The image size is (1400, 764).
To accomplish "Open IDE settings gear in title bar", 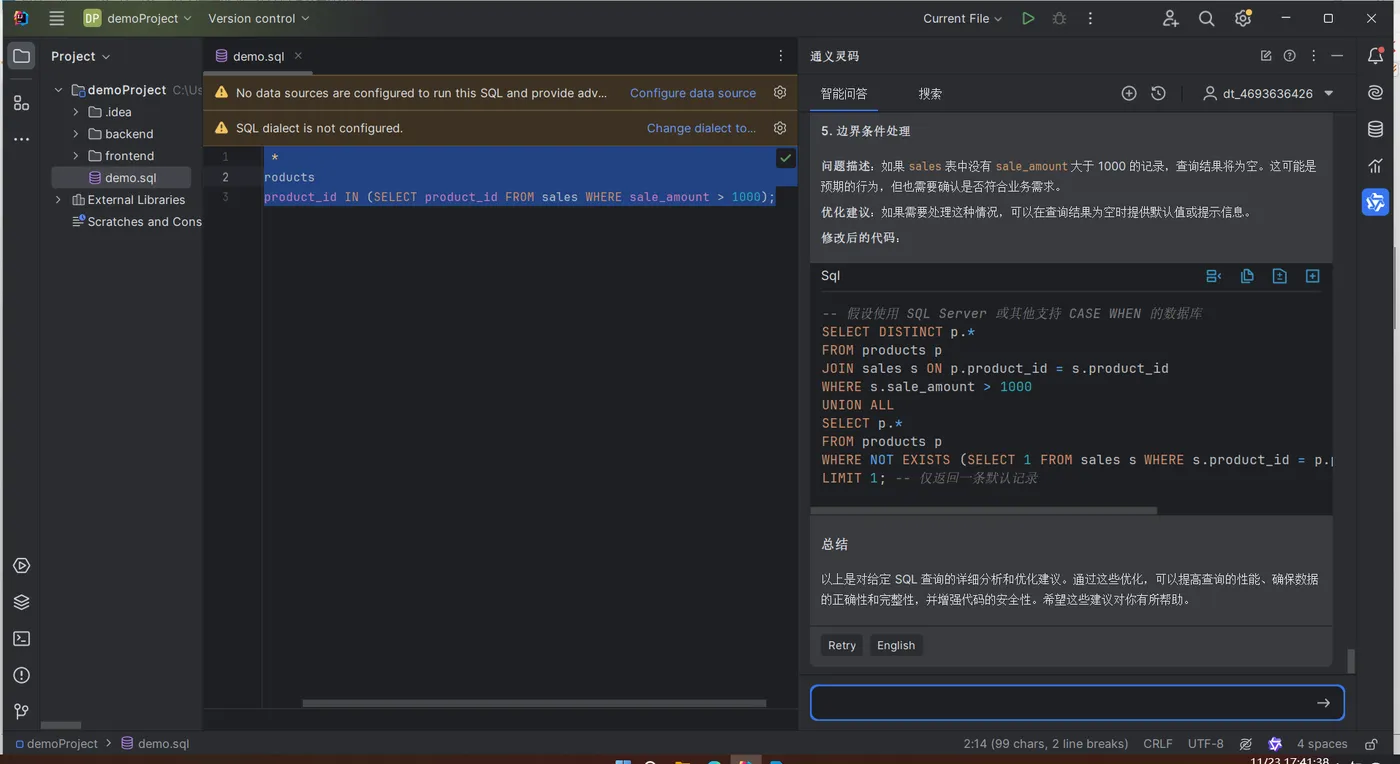I will 1243,18.
